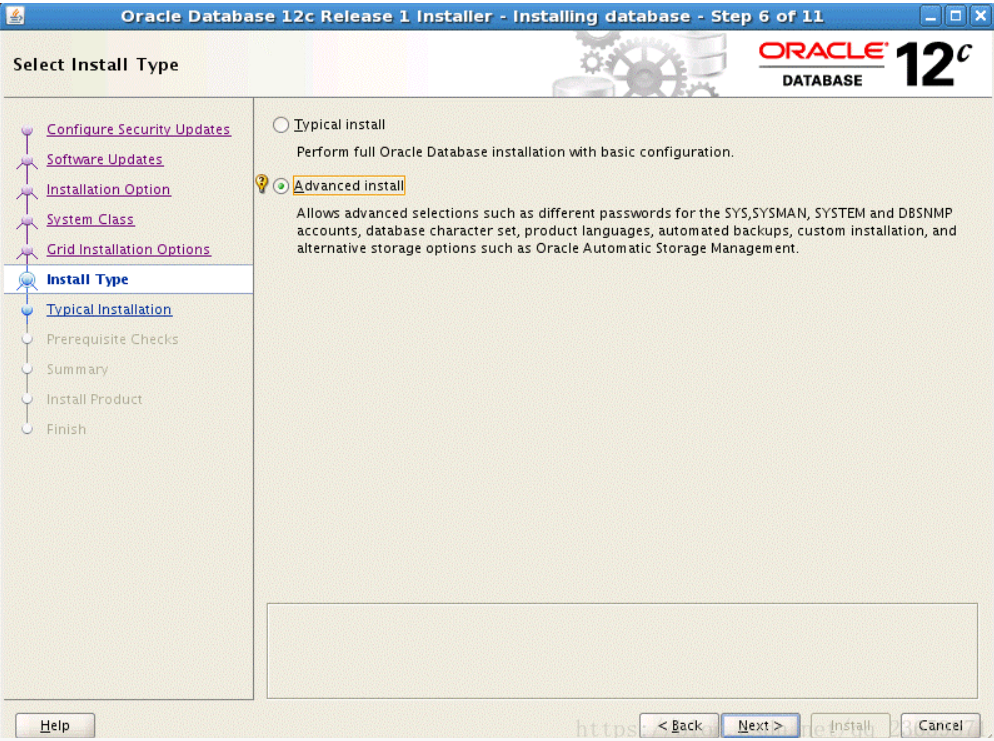Go to the Software Updates step
Image resolution: width=994 pixels, height=741 pixels.
coord(105,160)
